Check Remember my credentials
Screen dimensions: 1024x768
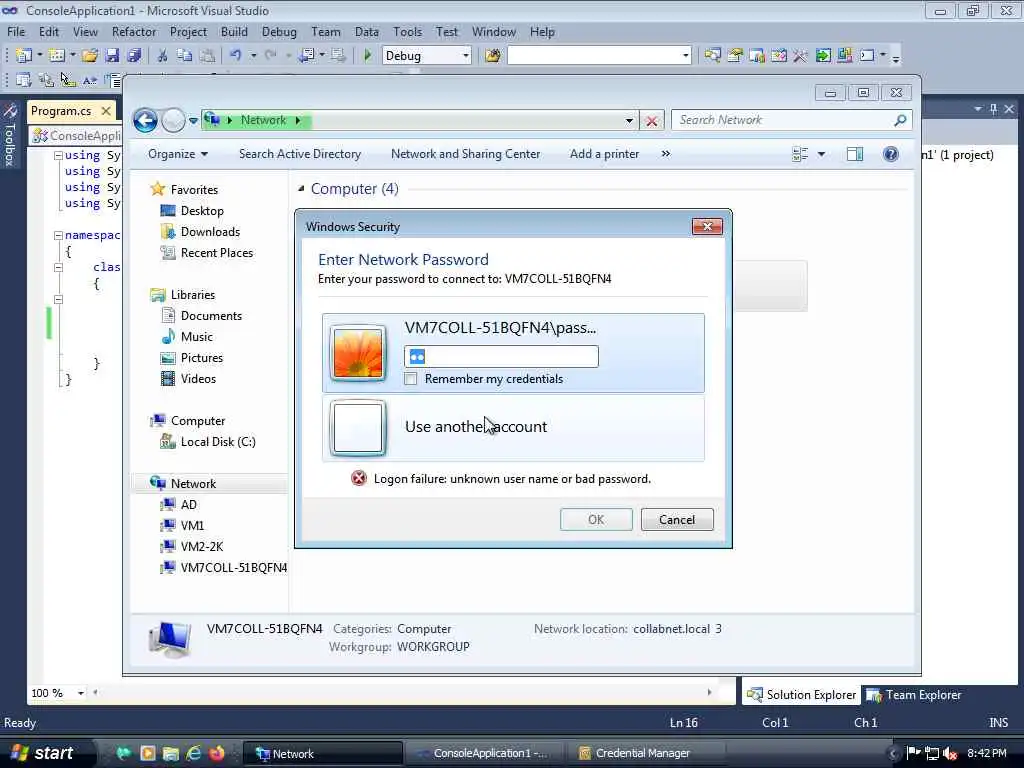411,379
